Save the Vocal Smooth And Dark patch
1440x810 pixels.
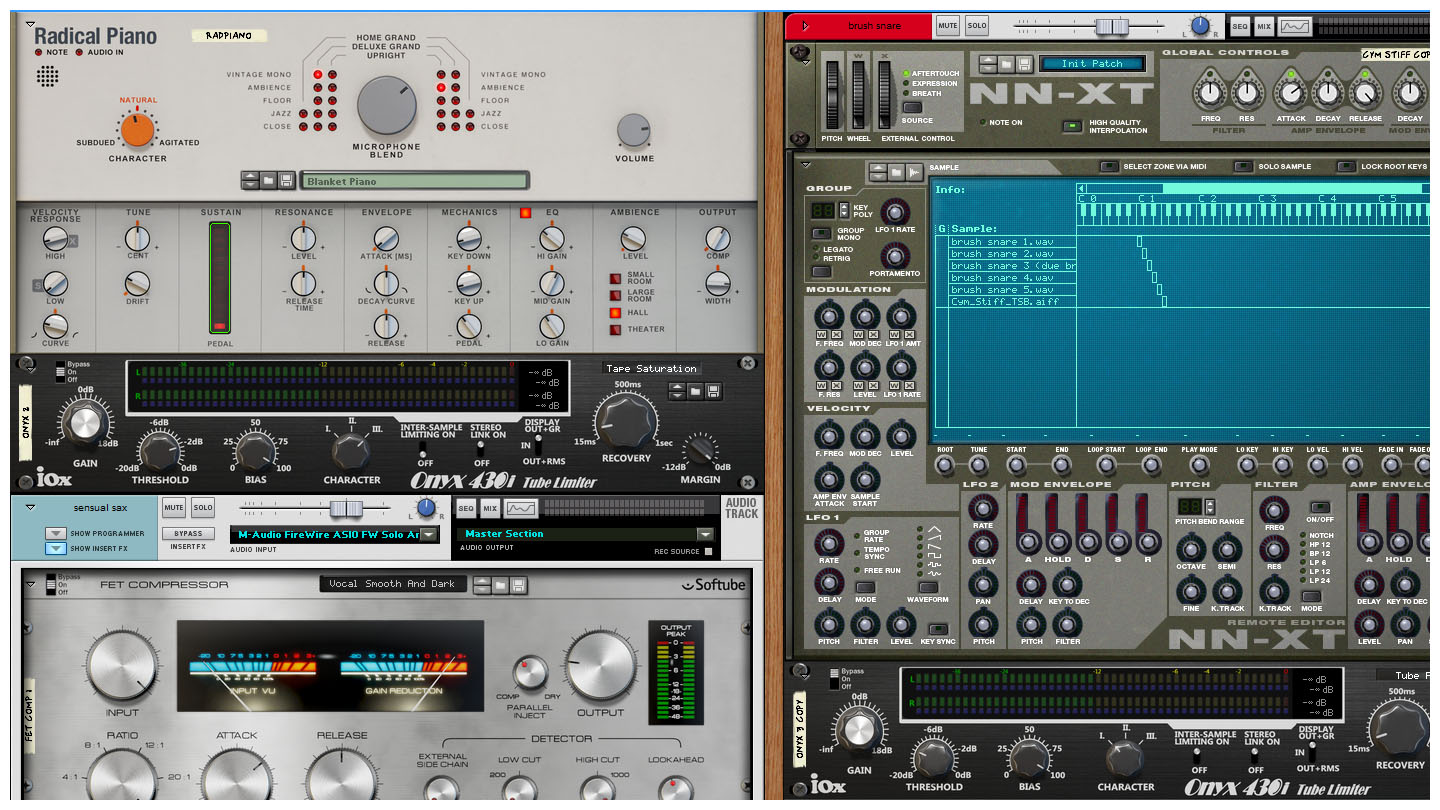[520, 584]
